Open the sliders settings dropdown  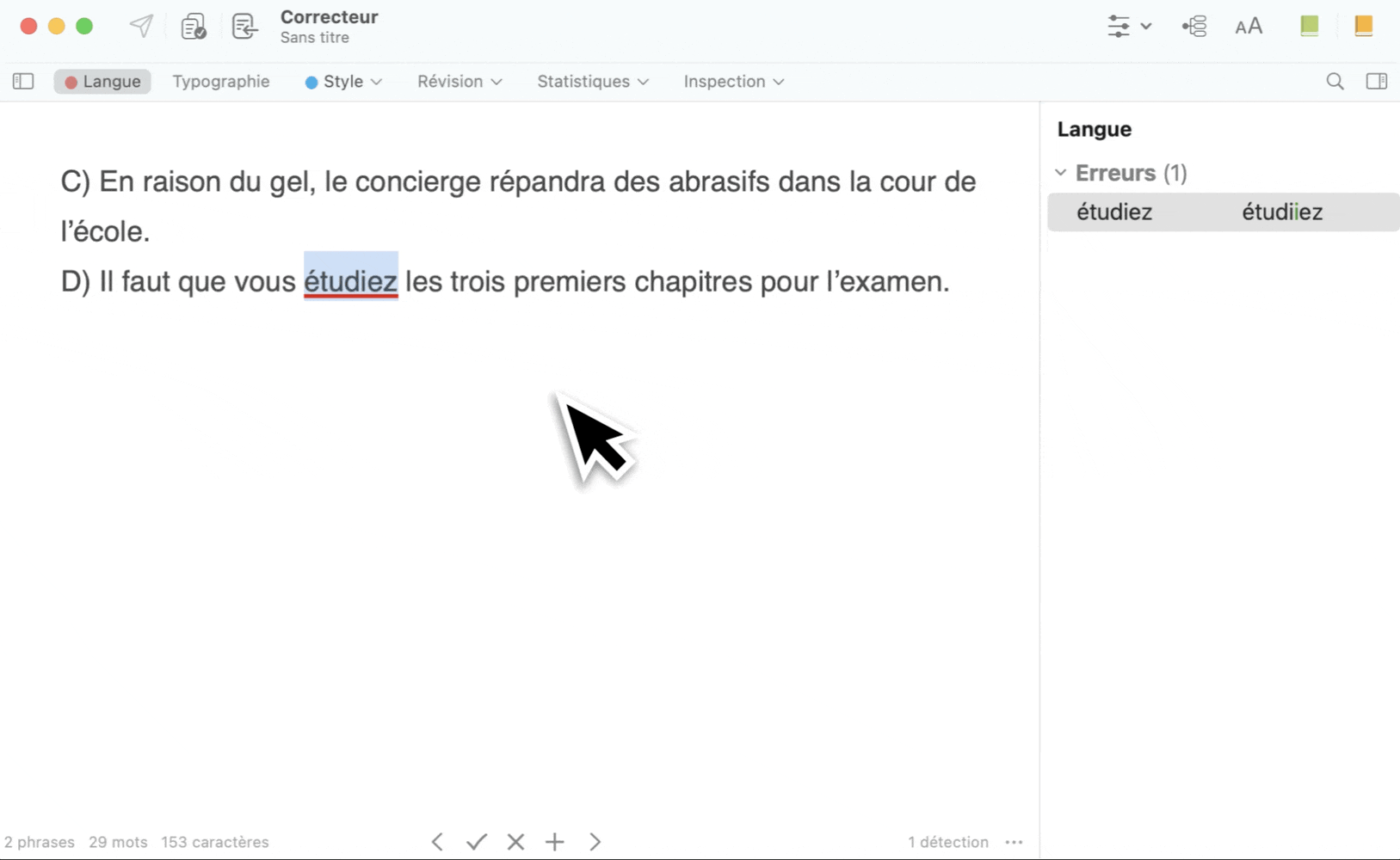click(1128, 27)
